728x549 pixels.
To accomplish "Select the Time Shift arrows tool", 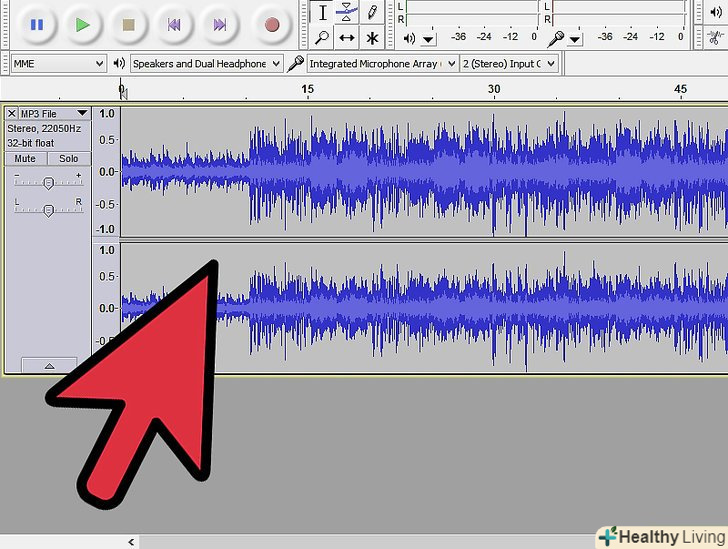I will coord(347,38).
